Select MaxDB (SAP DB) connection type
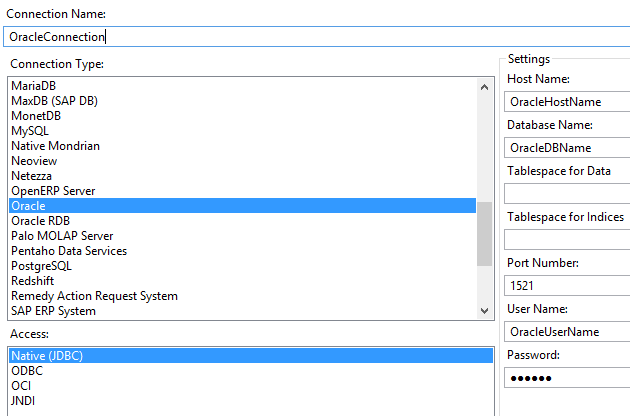This screenshot has height=416, width=630. pyautogui.click(x=242, y=100)
